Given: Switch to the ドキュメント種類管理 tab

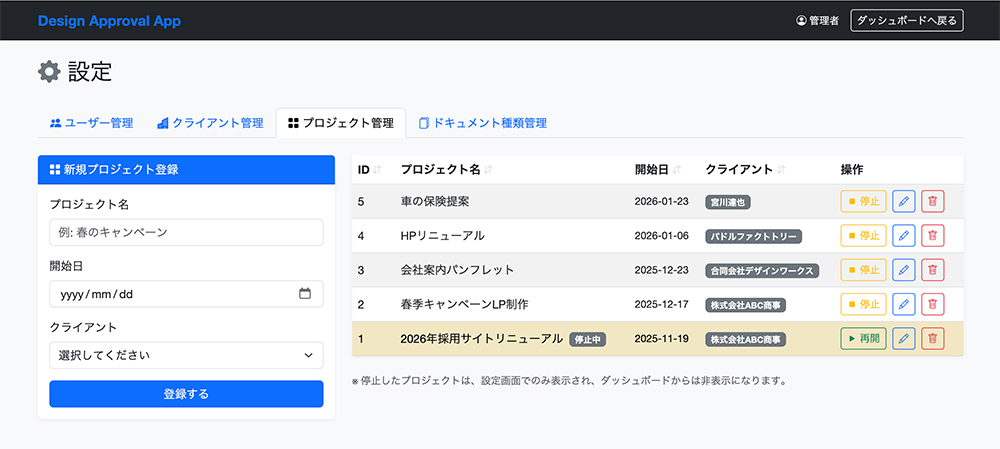Looking at the screenshot, I should point(483,123).
